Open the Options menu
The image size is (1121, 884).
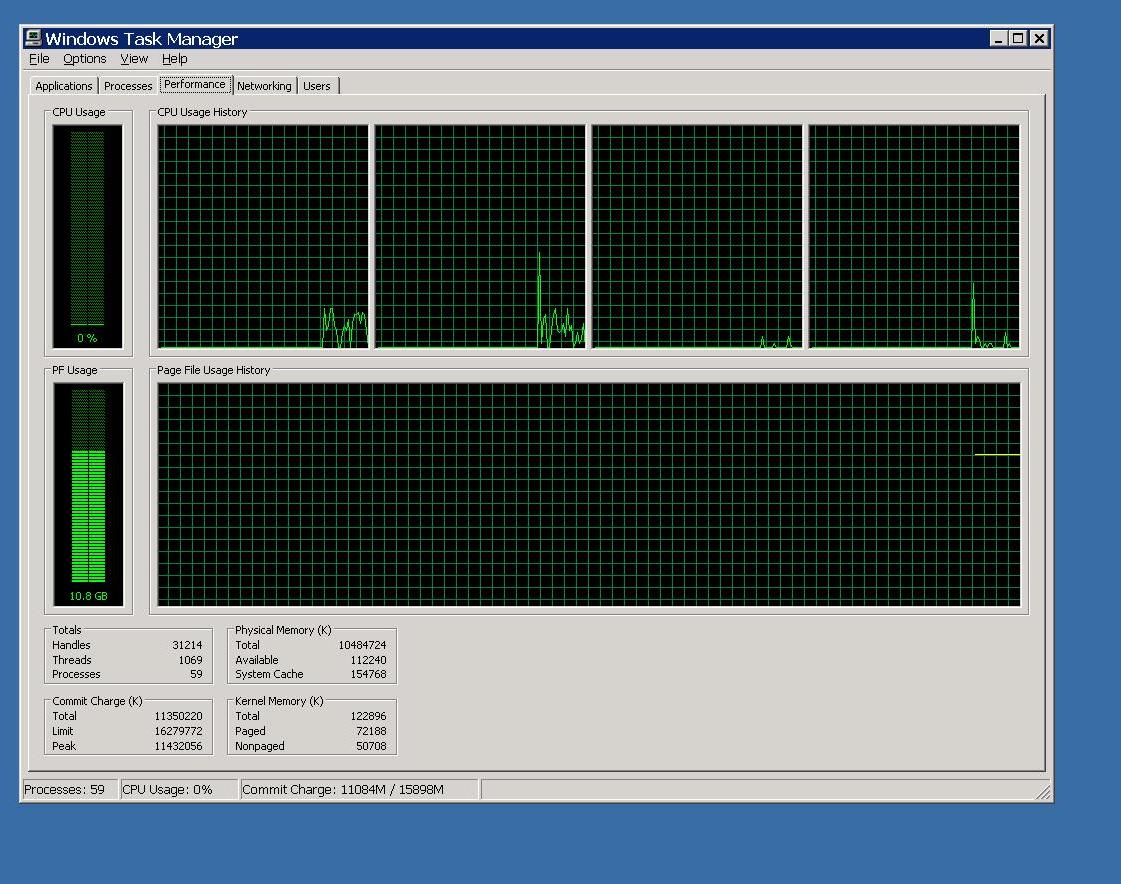tap(84, 59)
